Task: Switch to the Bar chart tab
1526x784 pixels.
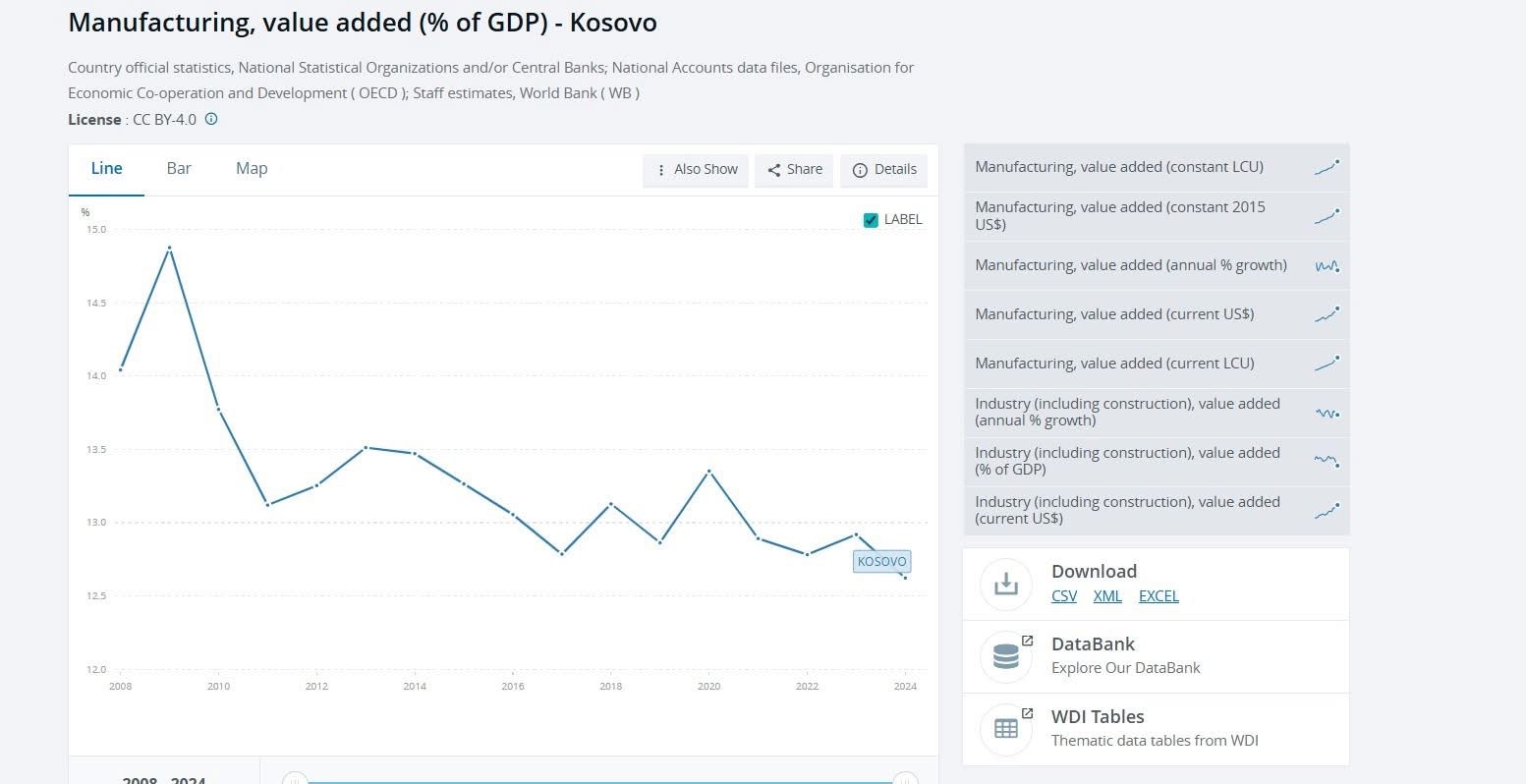Action: [179, 169]
